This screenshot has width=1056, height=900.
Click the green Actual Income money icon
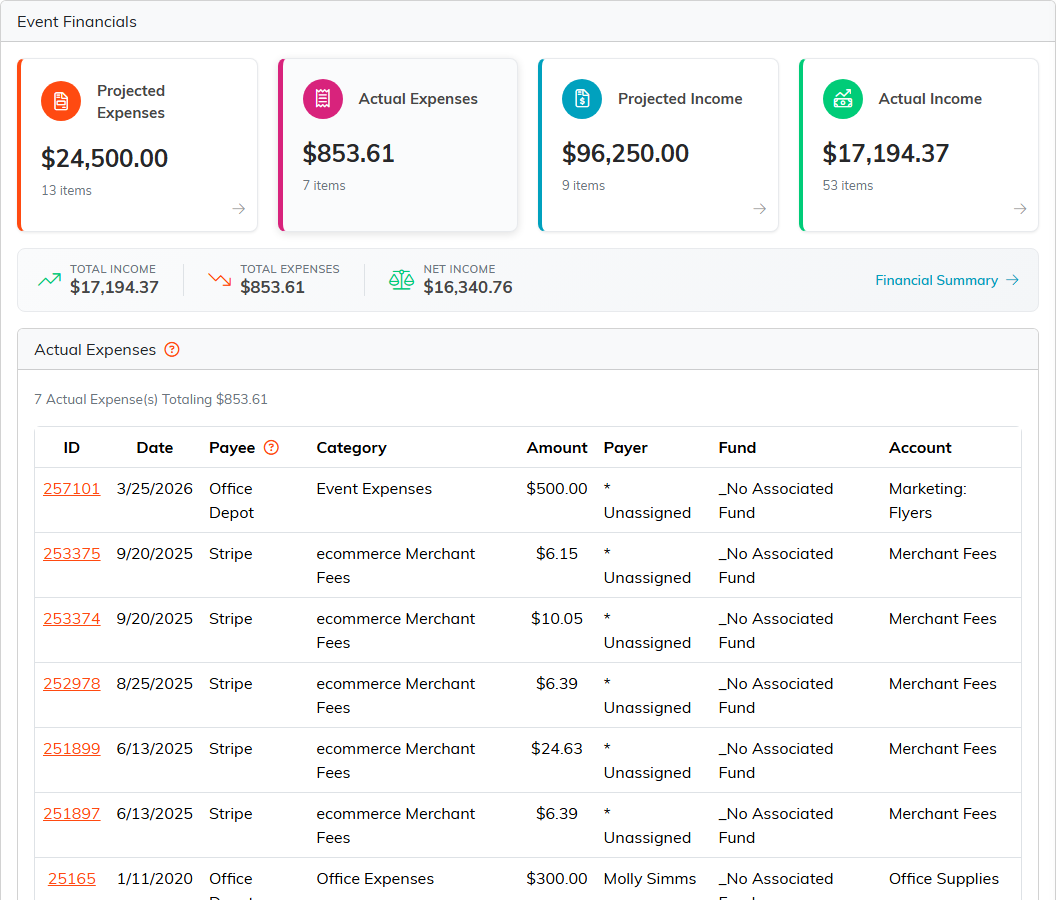coord(843,99)
